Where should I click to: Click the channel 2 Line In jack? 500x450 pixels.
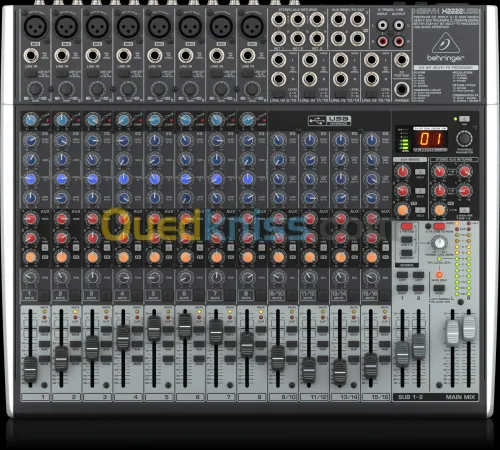[x=62, y=56]
